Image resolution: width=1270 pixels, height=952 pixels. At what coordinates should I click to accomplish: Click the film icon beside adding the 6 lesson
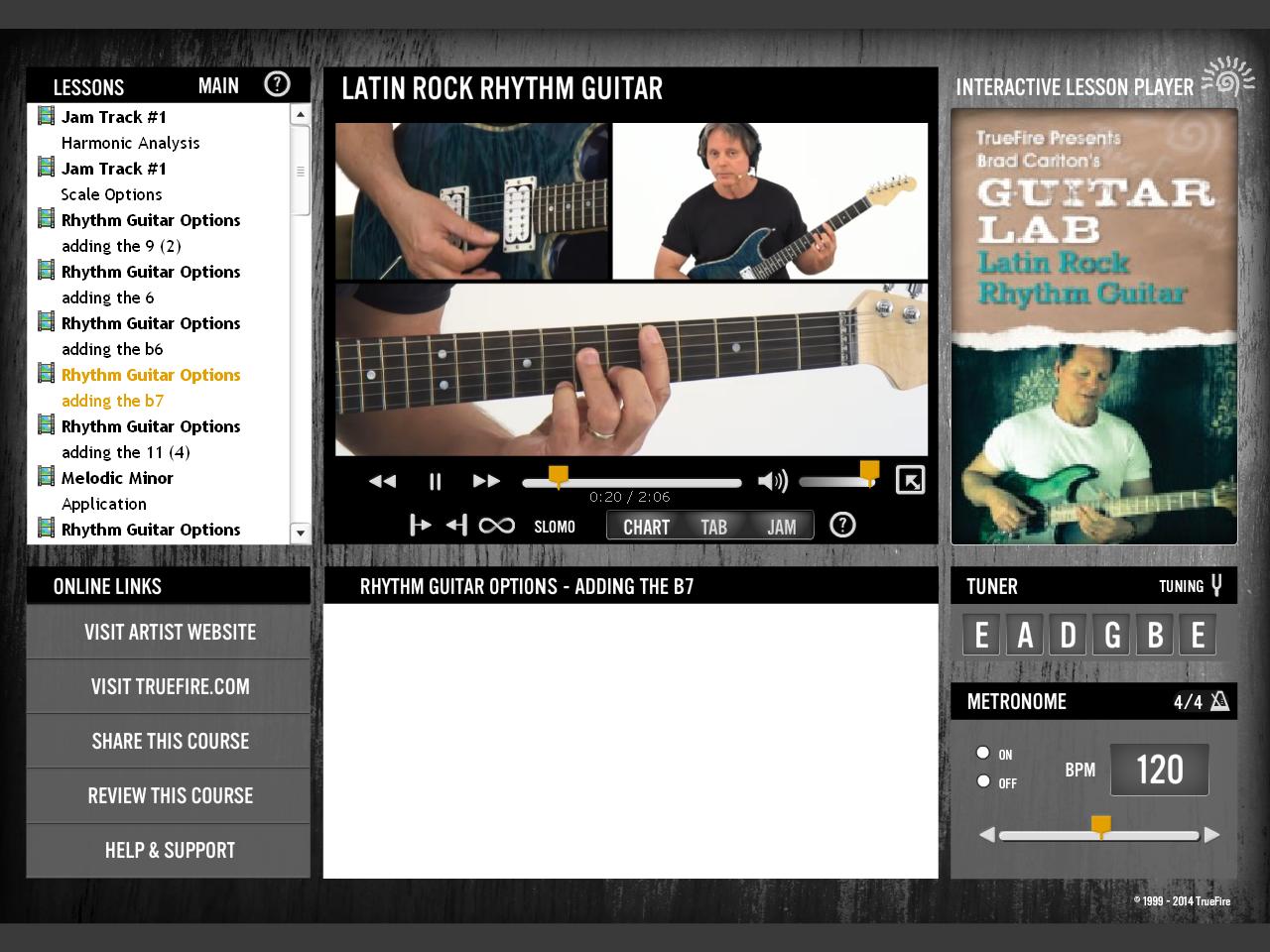coord(46,271)
